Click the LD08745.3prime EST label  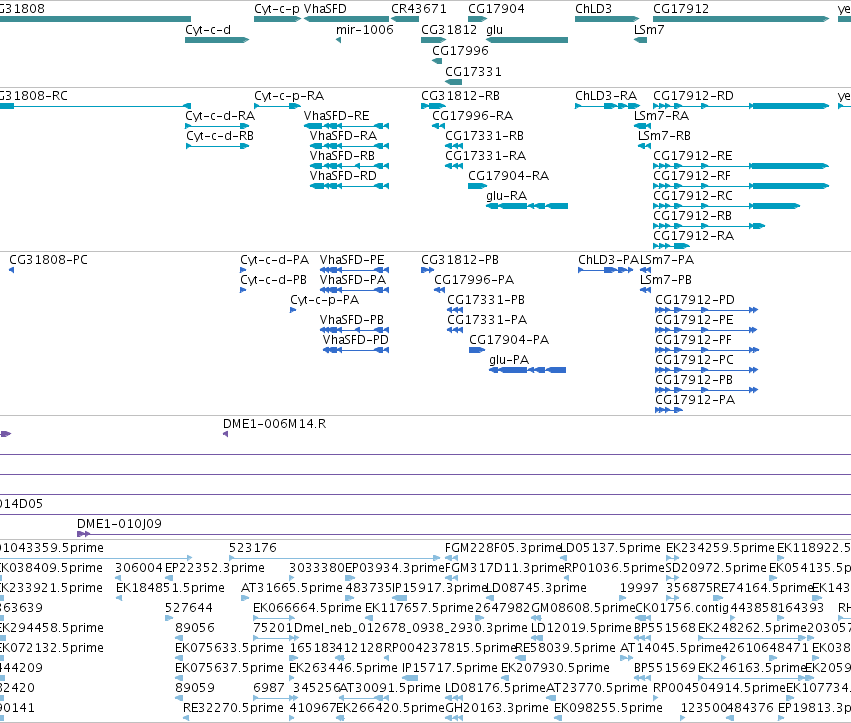coord(536,588)
